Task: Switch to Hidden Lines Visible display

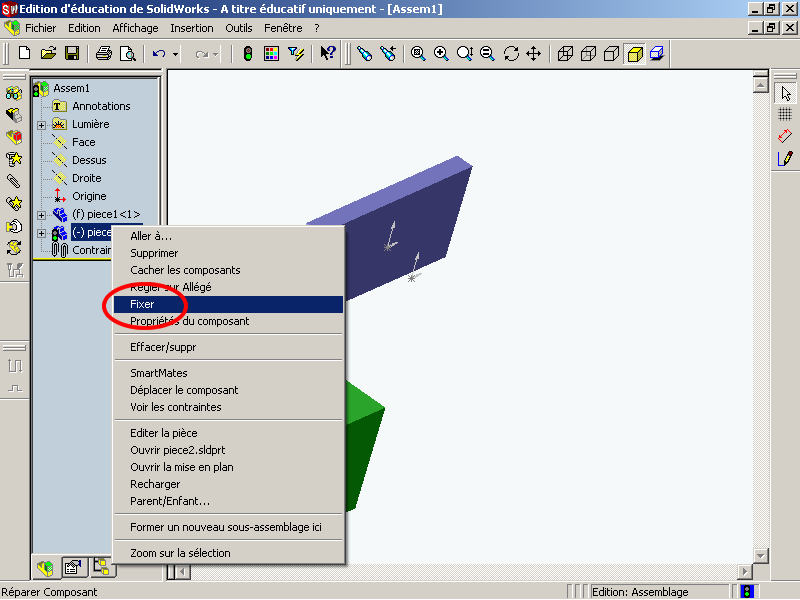Action: tap(589, 53)
